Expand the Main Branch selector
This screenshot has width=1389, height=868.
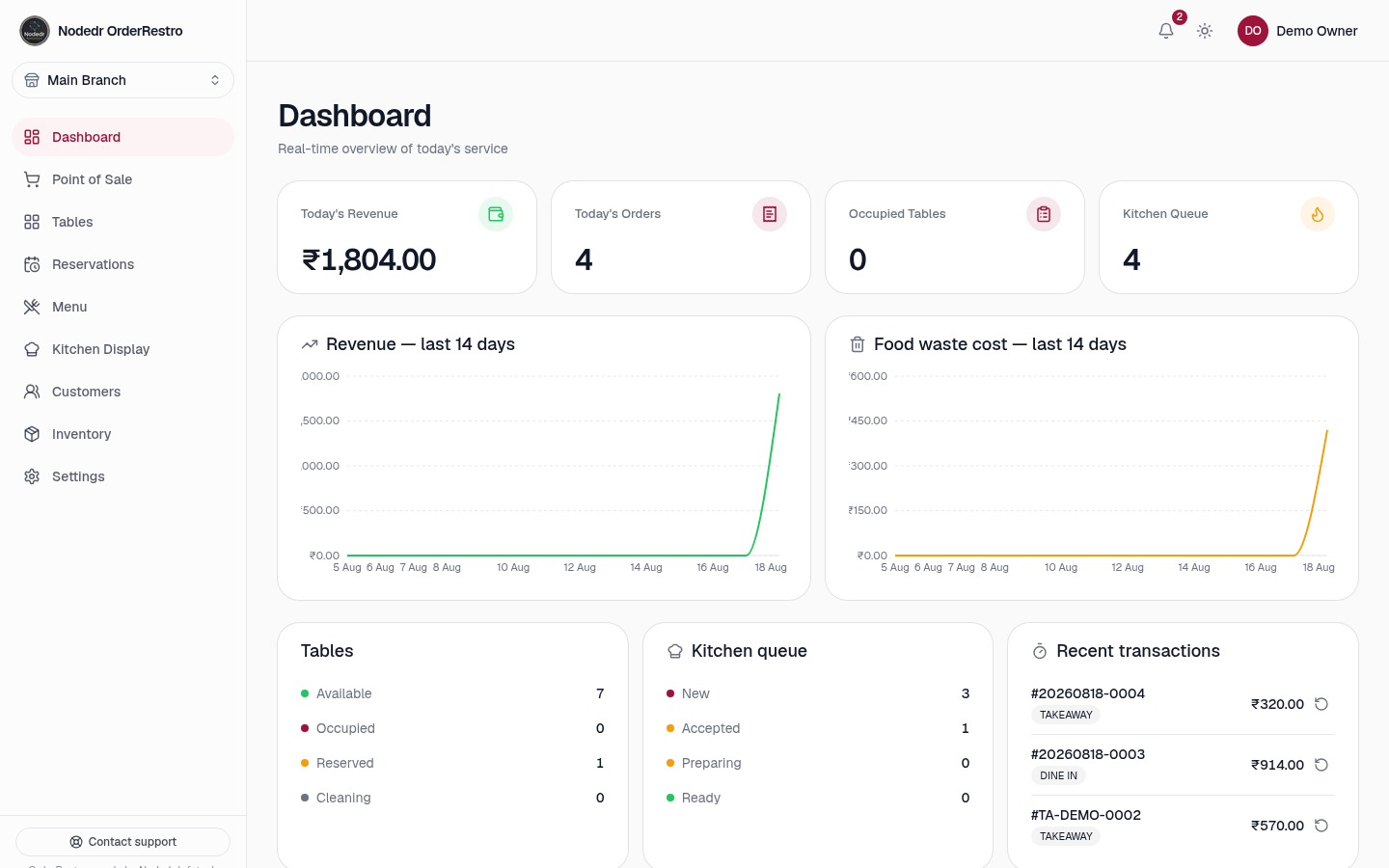point(123,80)
